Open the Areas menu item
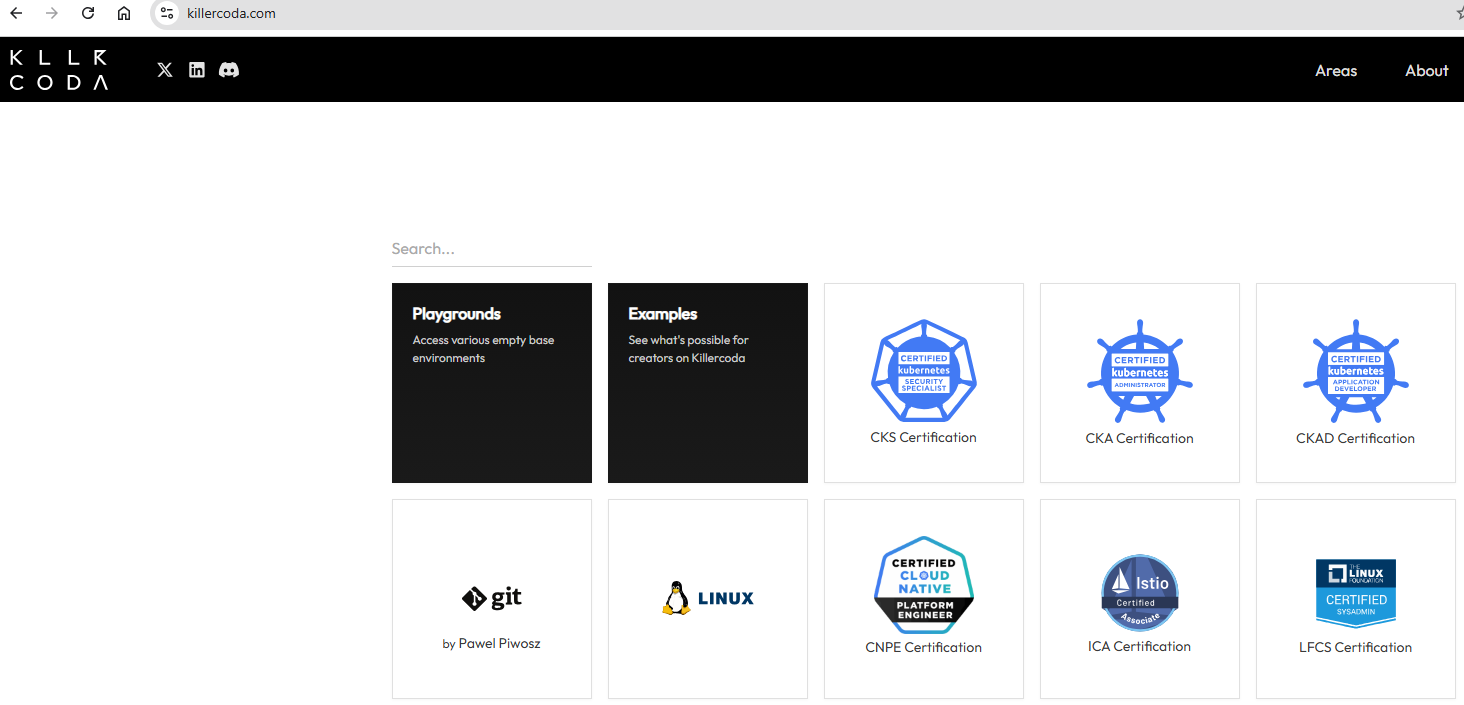The width and height of the screenshot is (1464, 705). tap(1335, 71)
